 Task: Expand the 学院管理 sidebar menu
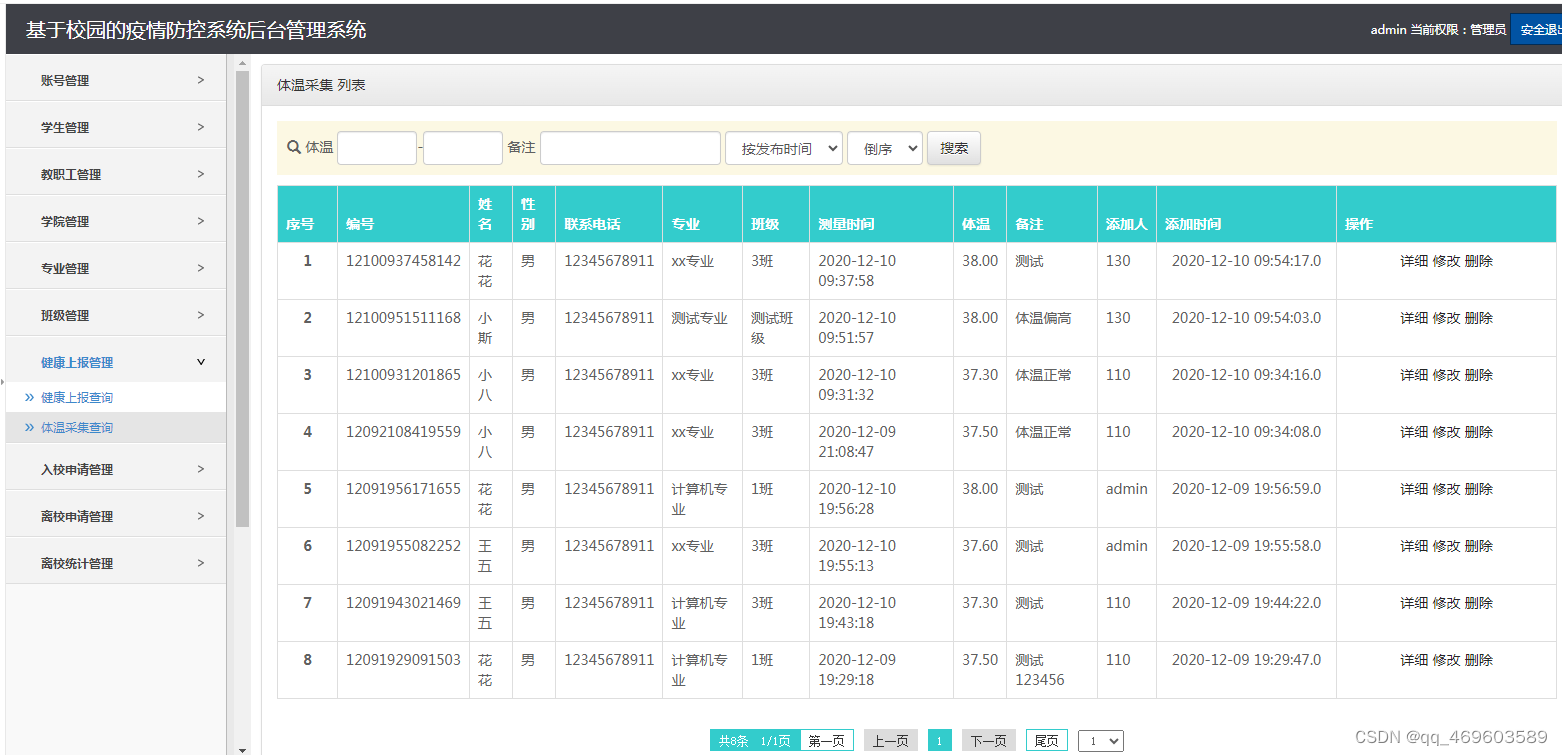tap(116, 221)
